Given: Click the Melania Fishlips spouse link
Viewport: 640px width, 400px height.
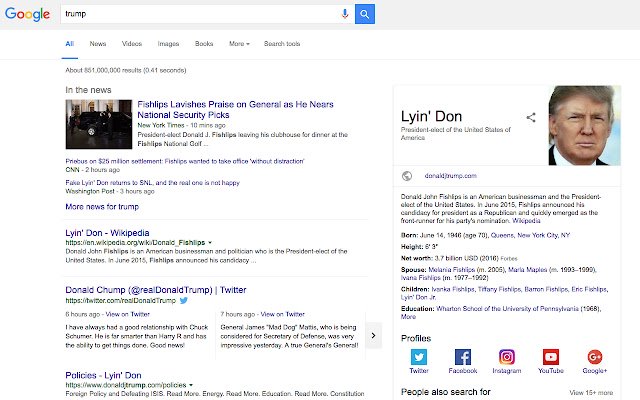Looking at the screenshot, I should coord(451,270).
